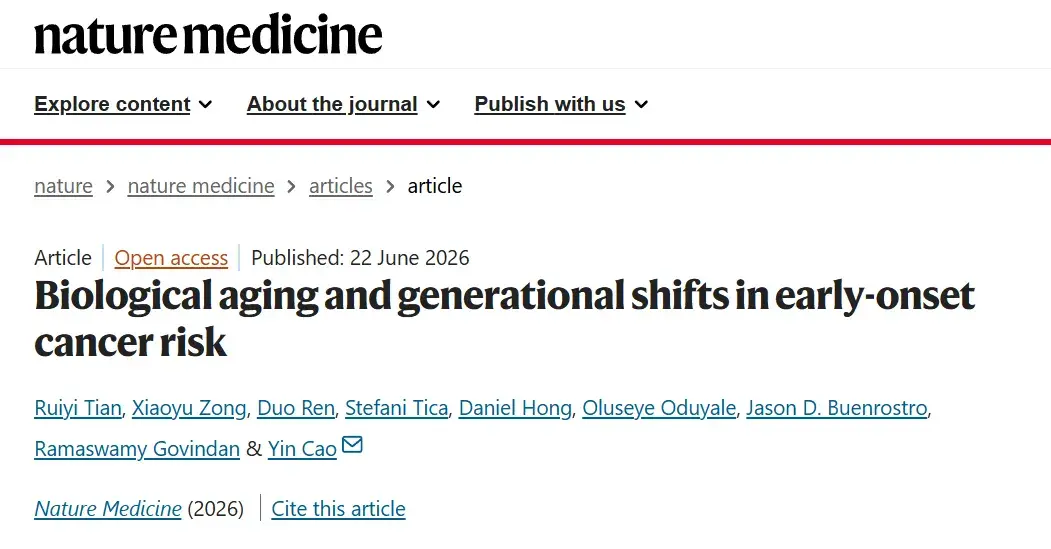Click the nature medicine logo
This screenshot has width=1051, height=549.
(208, 35)
